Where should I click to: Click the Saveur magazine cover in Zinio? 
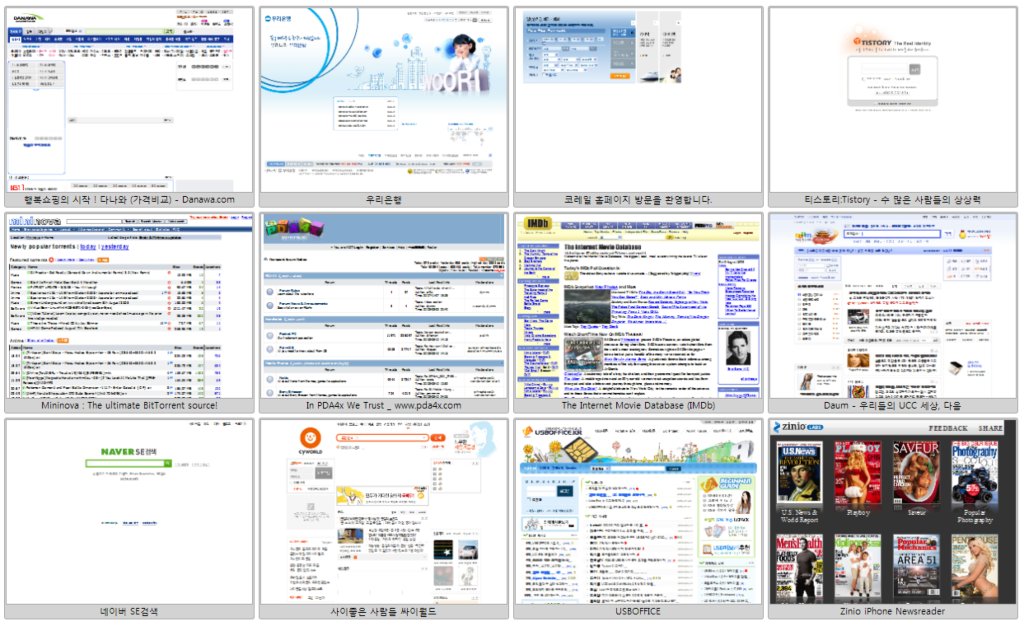tap(916, 473)
